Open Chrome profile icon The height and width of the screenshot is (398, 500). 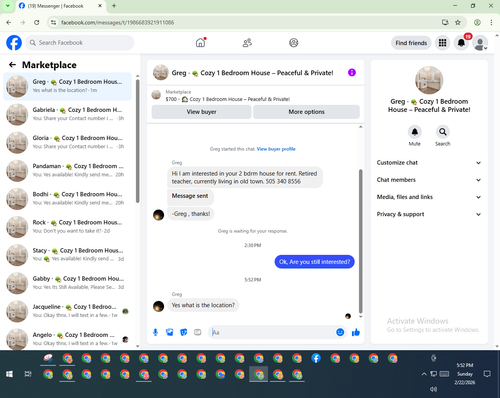click(477, 22)
